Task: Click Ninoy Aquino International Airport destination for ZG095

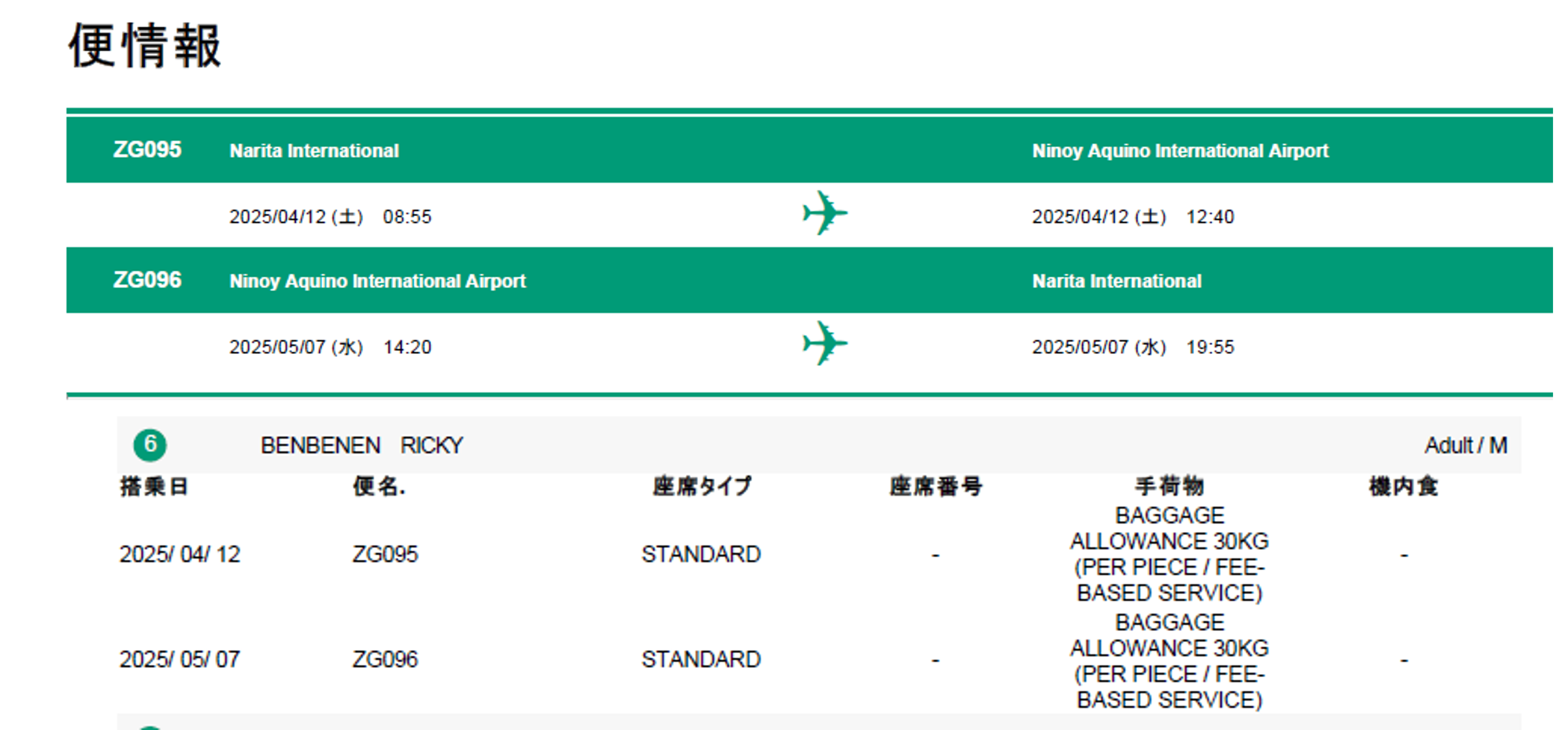Action: [1180, 151]
